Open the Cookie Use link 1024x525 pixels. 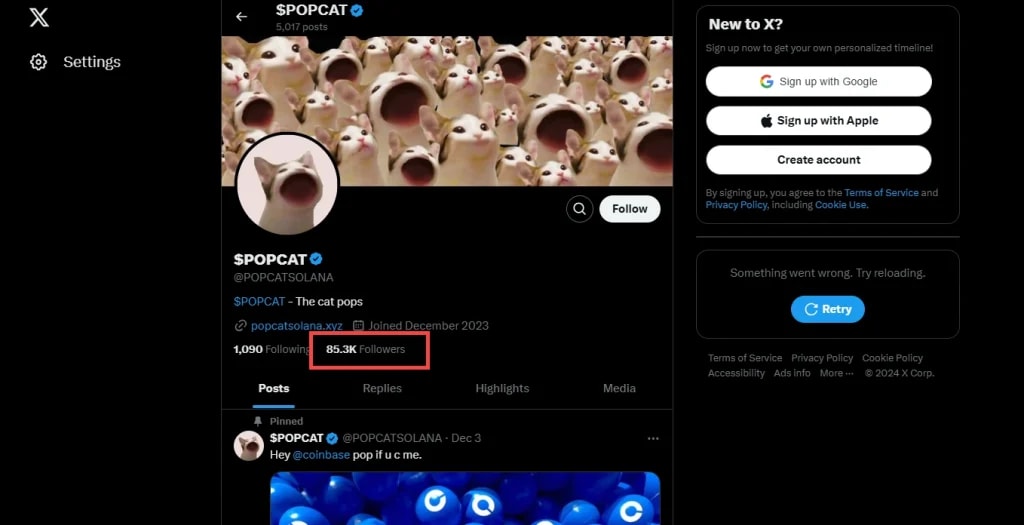840,204
